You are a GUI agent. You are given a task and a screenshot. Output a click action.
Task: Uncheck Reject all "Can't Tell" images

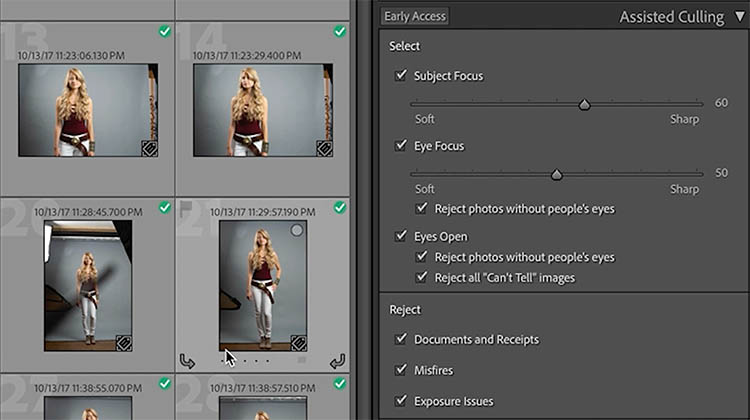click(421, 277)
